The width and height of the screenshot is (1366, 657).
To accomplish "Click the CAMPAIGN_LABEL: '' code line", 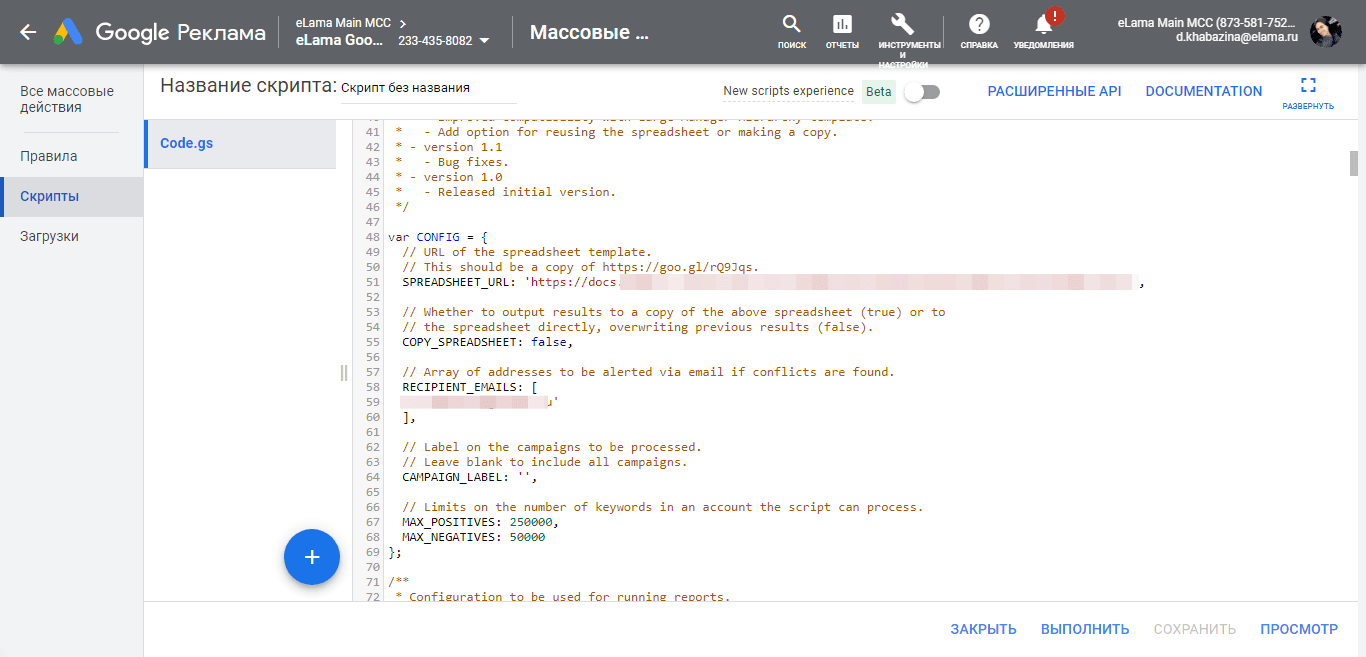I will point(470,477).
